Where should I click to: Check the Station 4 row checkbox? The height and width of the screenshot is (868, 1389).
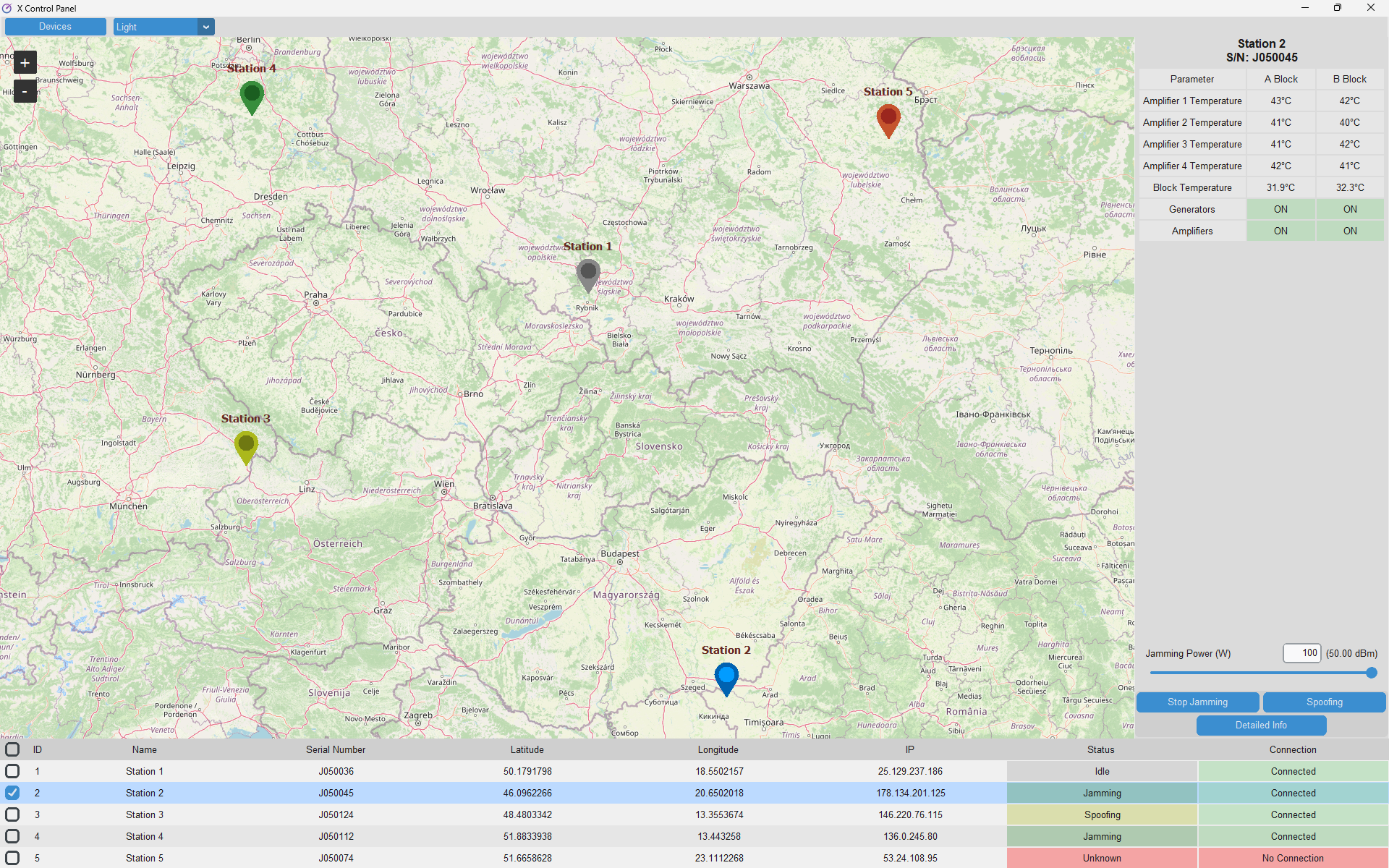point(12,836)
